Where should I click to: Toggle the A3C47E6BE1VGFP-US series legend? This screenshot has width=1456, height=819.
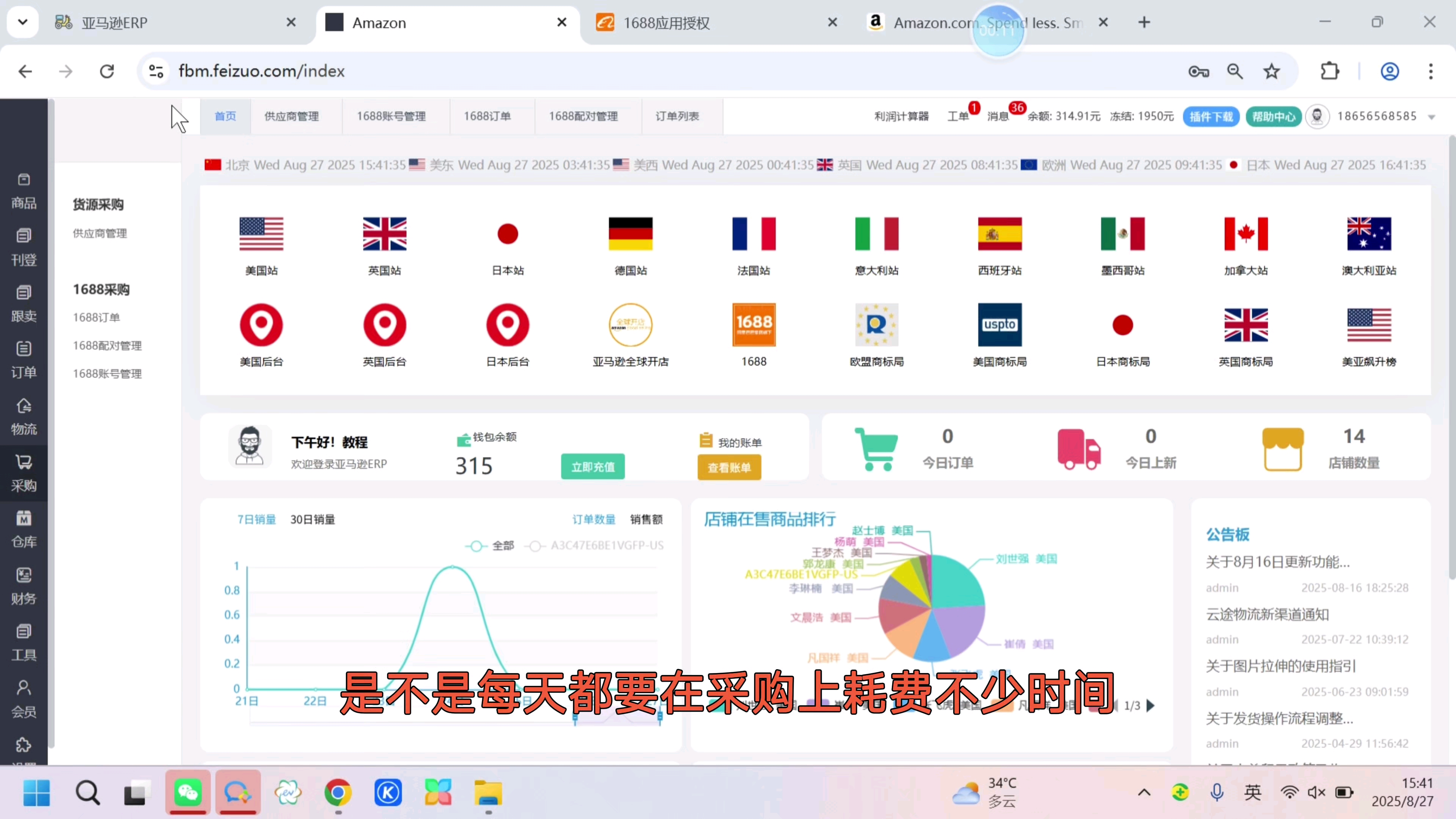[594, 546]
